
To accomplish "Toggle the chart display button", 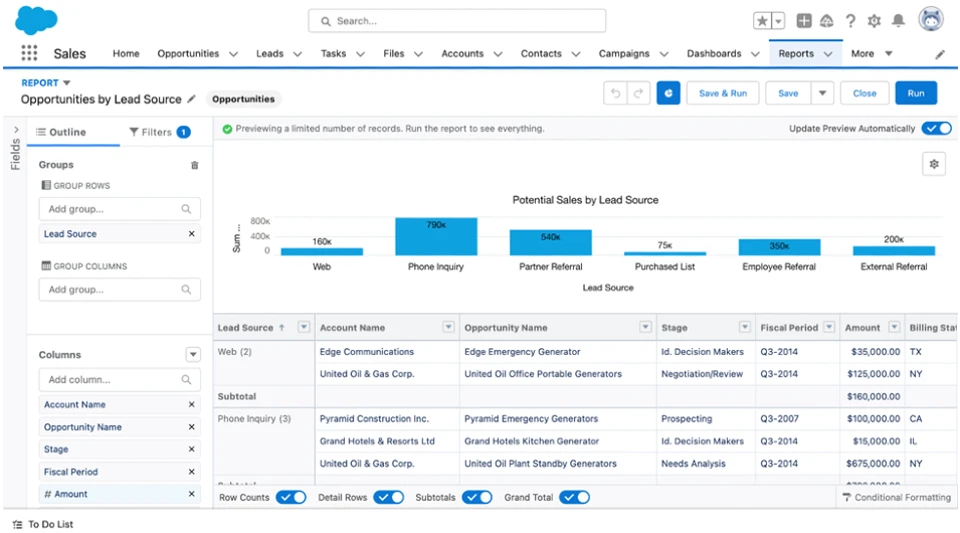I will click(x=669, y=93).
